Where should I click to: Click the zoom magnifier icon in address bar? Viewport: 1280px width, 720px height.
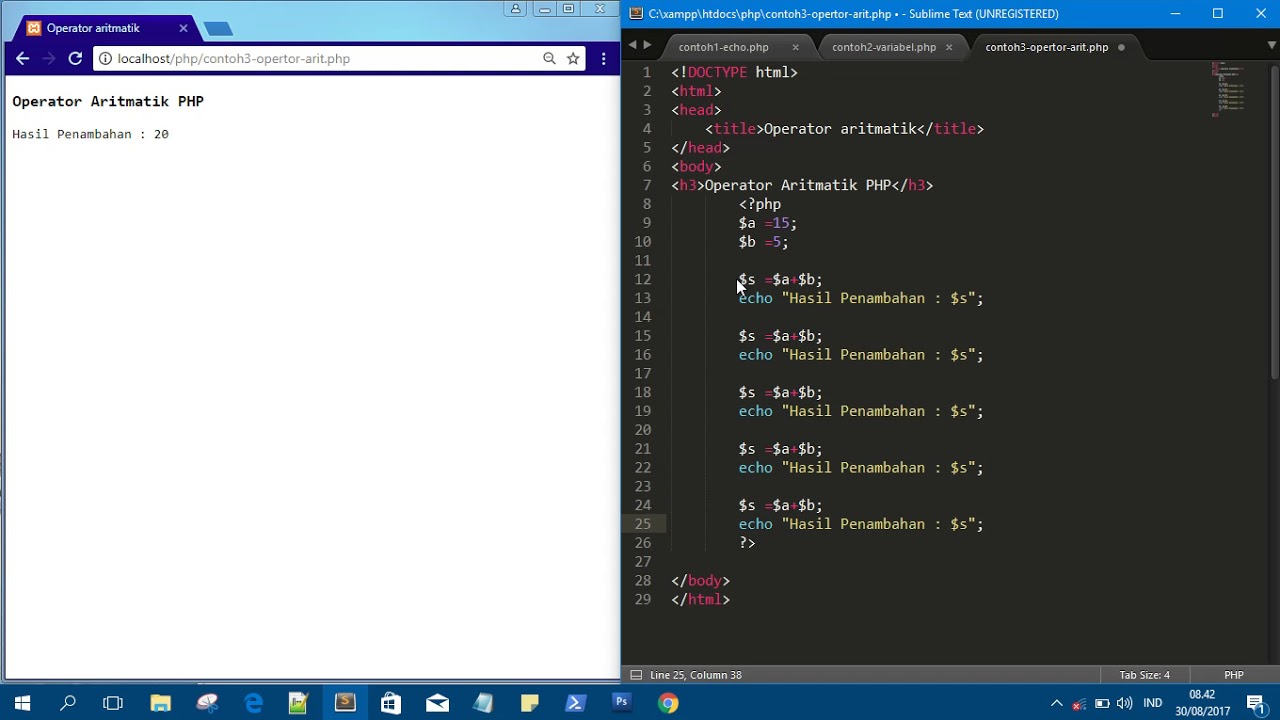549,59
